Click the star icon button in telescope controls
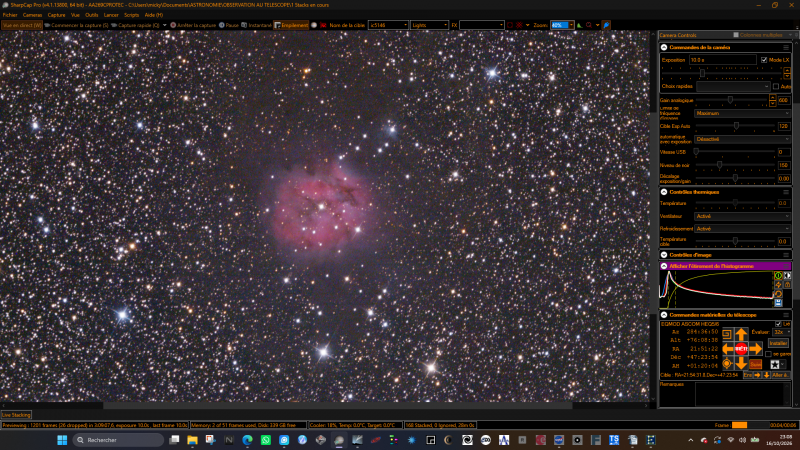The image size is (800, 450). click(x=775, y=364)
